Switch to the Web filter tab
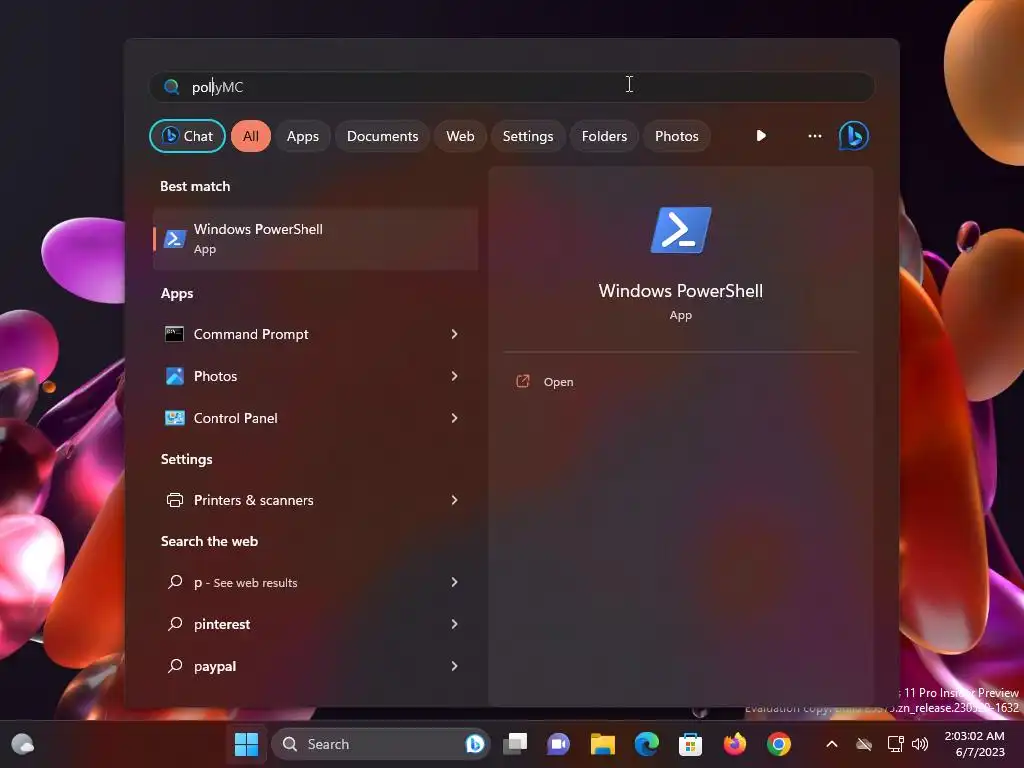The width and height of the screenshot is (1024, 768). tap(460, 136)
